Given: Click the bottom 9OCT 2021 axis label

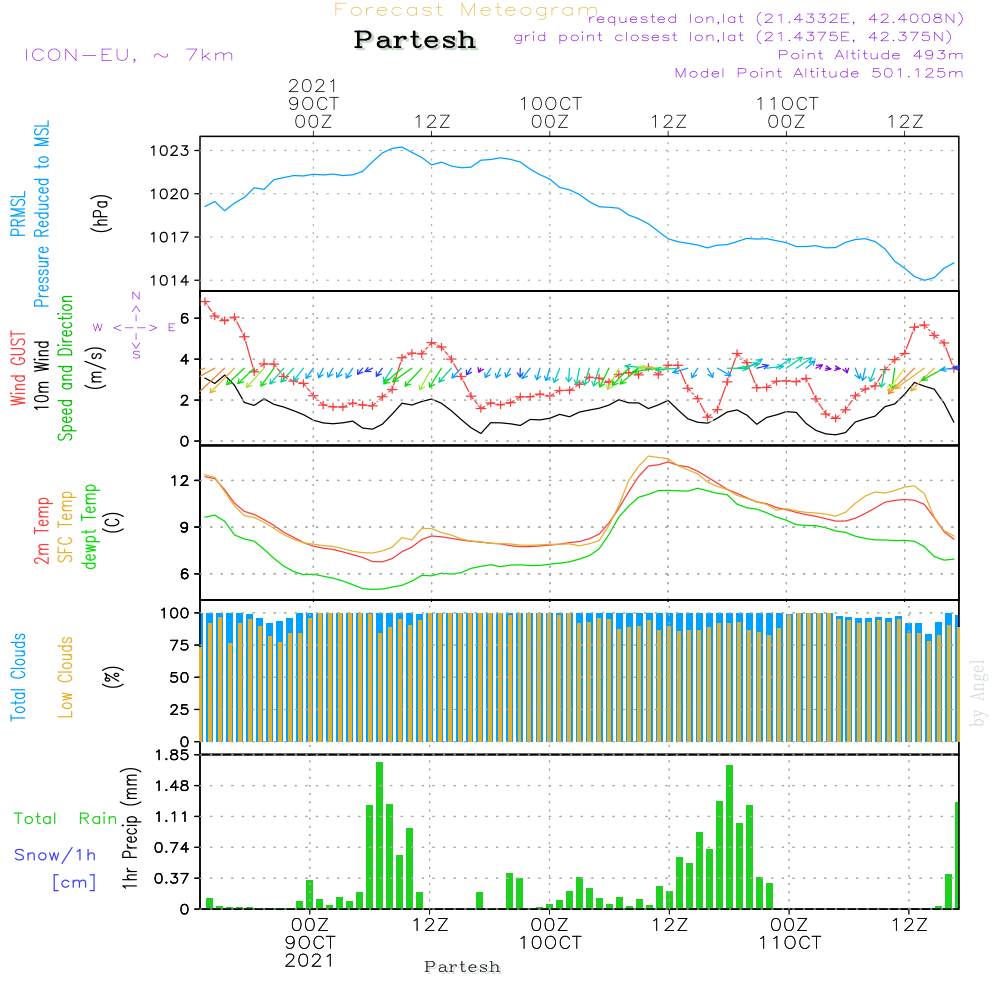Looking at the screenshot, I should (310, 951).
